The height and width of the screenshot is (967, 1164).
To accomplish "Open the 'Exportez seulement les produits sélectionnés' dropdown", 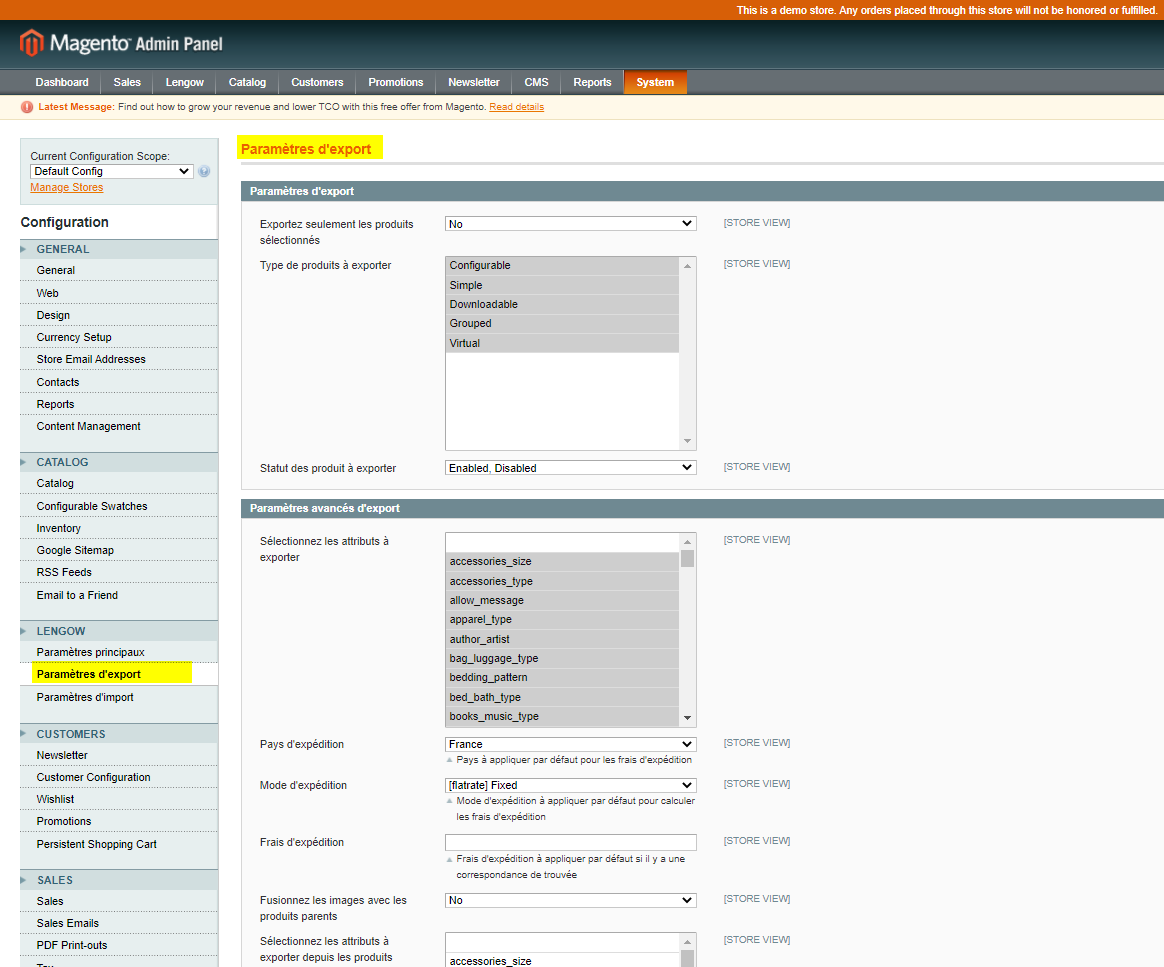I will 571,224.
